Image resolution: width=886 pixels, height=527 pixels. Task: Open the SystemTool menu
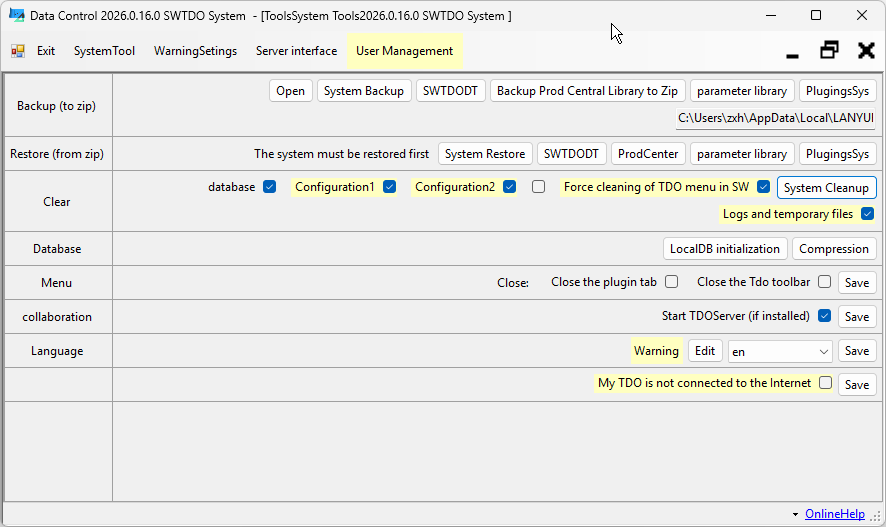click(x=104, y=51)
